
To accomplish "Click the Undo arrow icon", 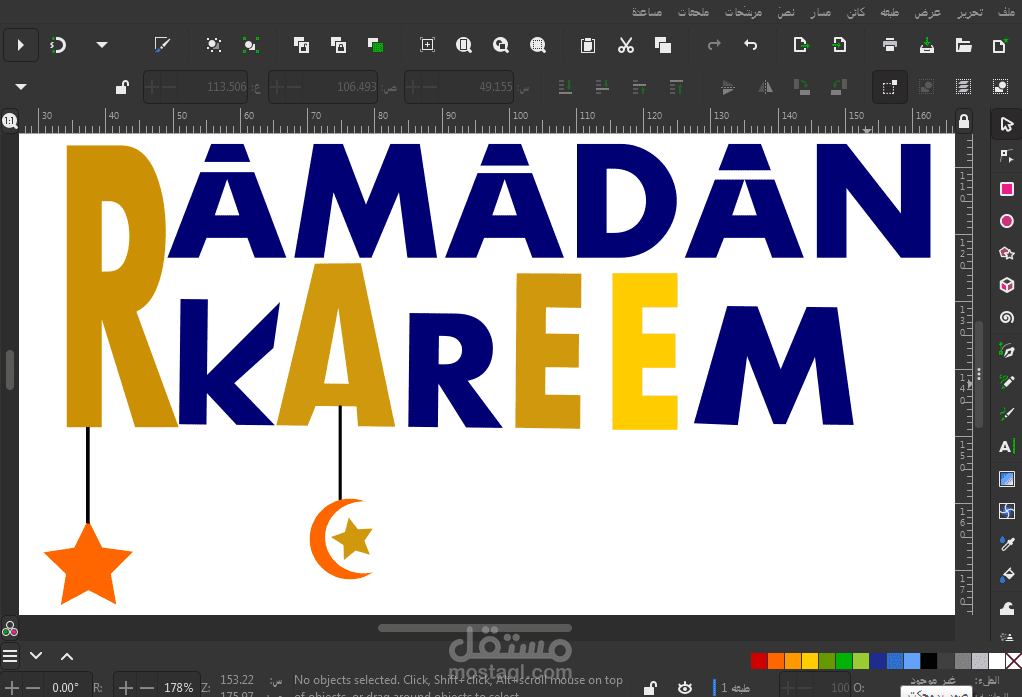I will tap(751, 45).
